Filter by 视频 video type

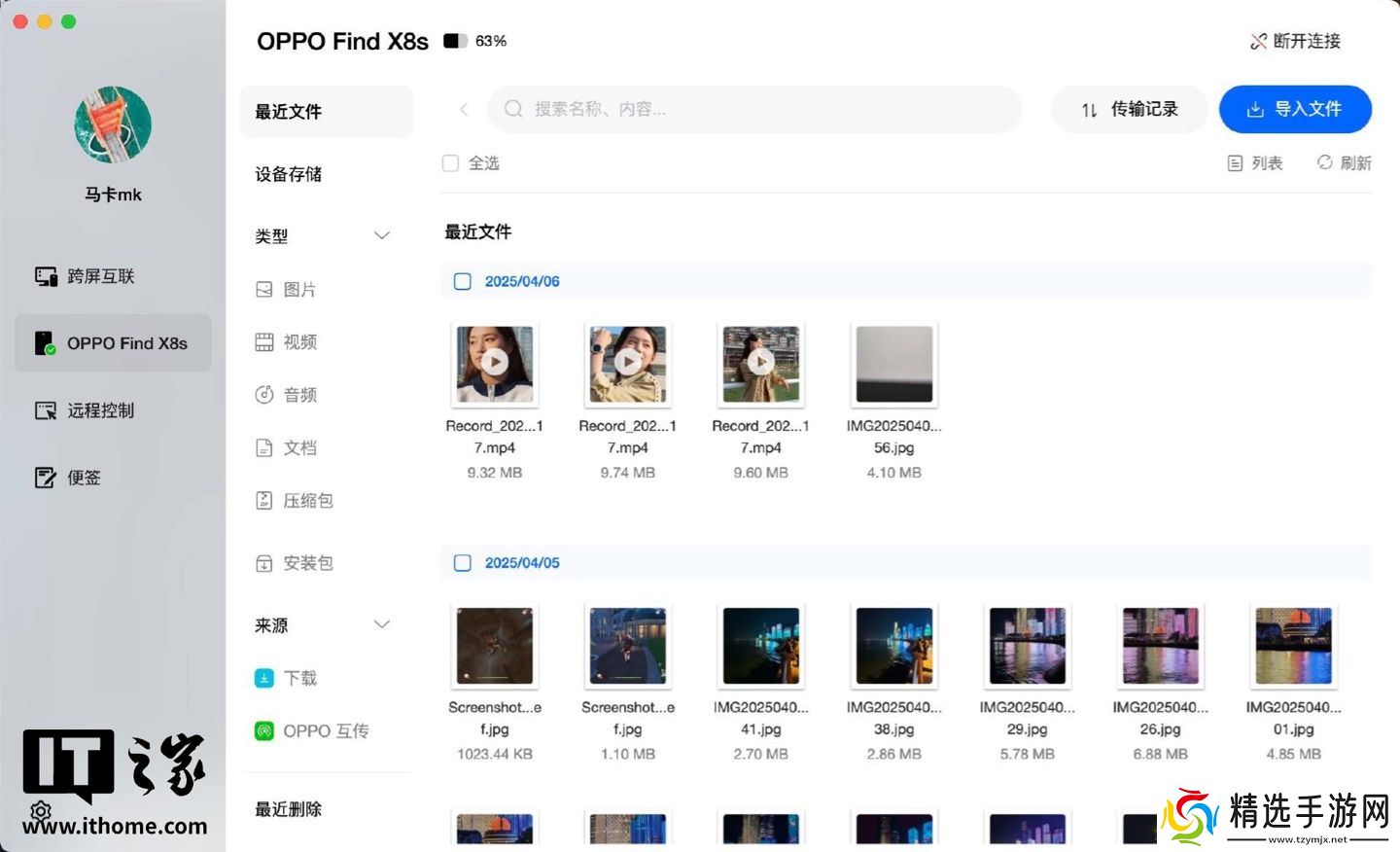(299, 342)
